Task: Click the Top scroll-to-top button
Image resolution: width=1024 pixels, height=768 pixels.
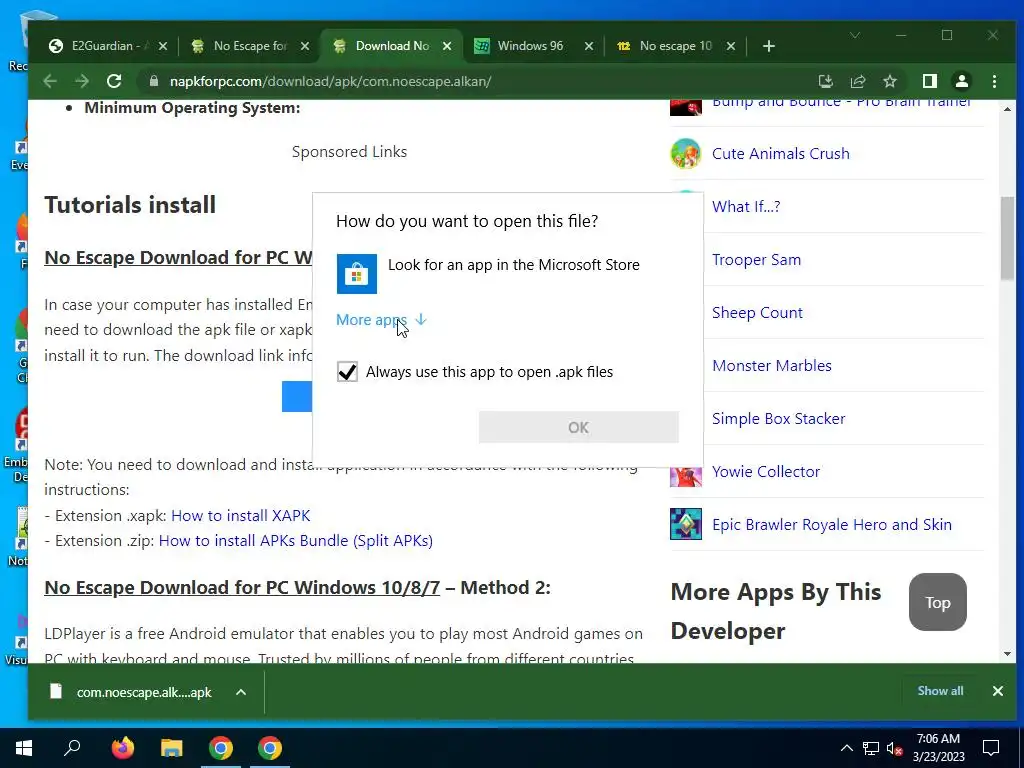Action: click(937, 602)
